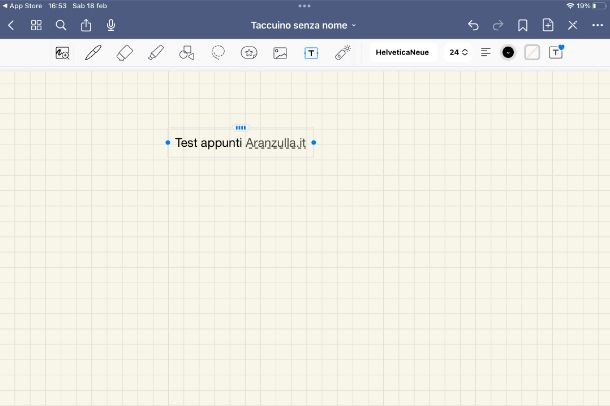Redo the undone action
610x406 pixels.
coord(498,26)
